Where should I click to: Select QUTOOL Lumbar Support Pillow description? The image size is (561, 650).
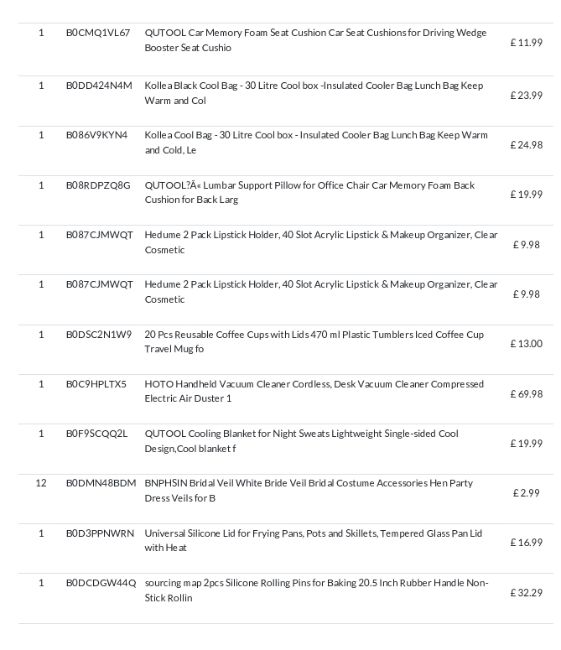tap(309, 192)
